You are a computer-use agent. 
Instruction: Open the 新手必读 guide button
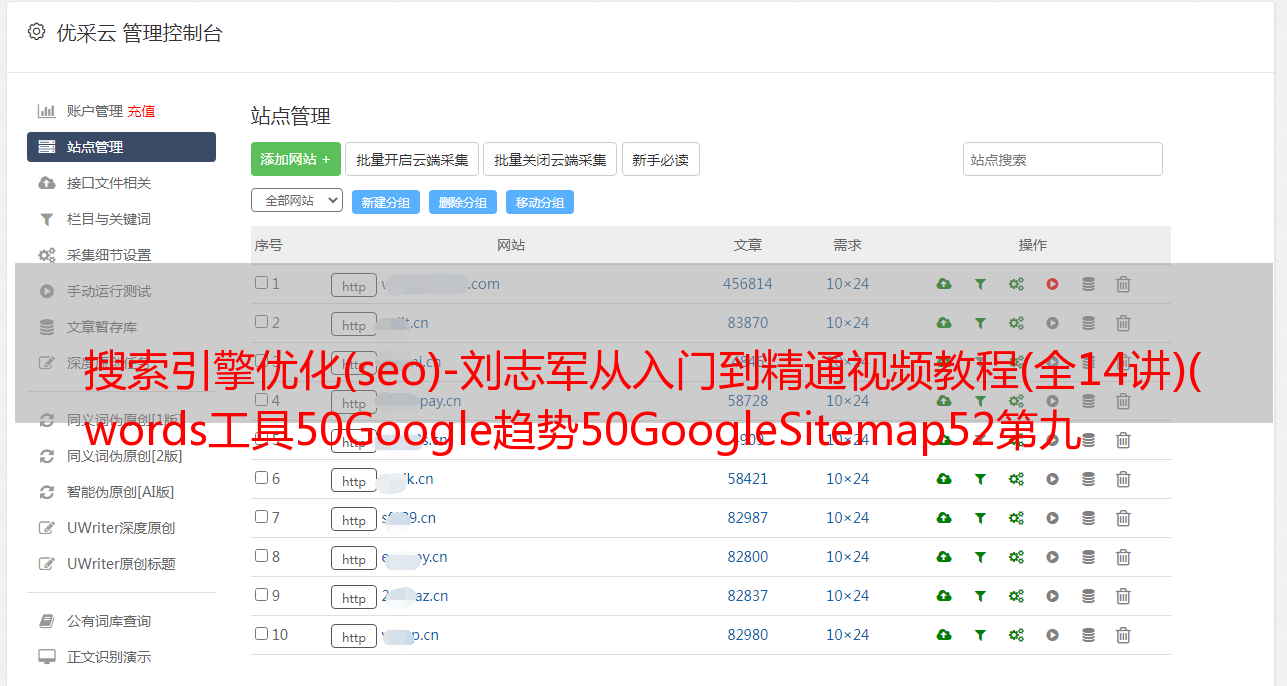(661, 159)
